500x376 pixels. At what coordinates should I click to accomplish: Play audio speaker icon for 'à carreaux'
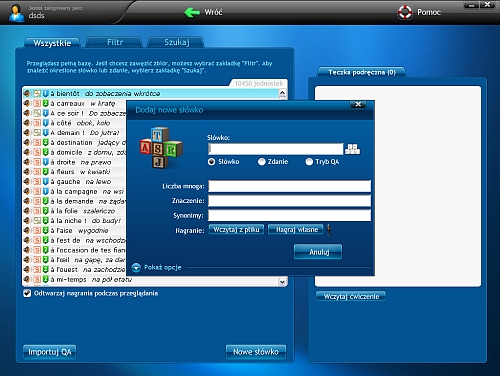[x=27, y=103]
